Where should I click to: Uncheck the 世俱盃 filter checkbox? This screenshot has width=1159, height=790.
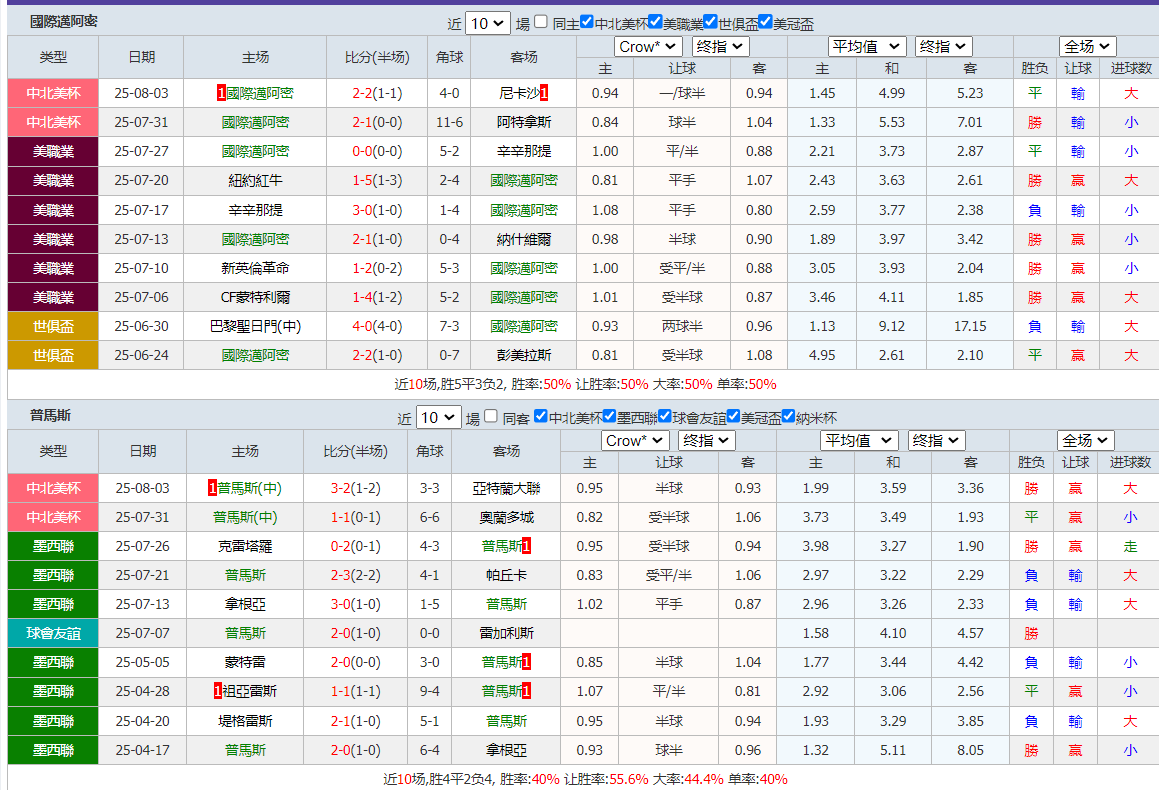click(x=710, y=21)
